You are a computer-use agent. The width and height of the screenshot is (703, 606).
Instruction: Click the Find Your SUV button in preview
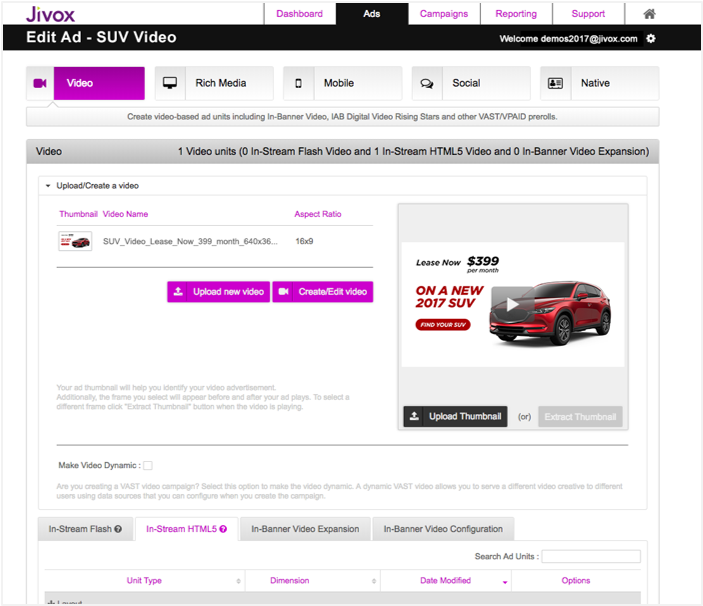click(443, 325)
